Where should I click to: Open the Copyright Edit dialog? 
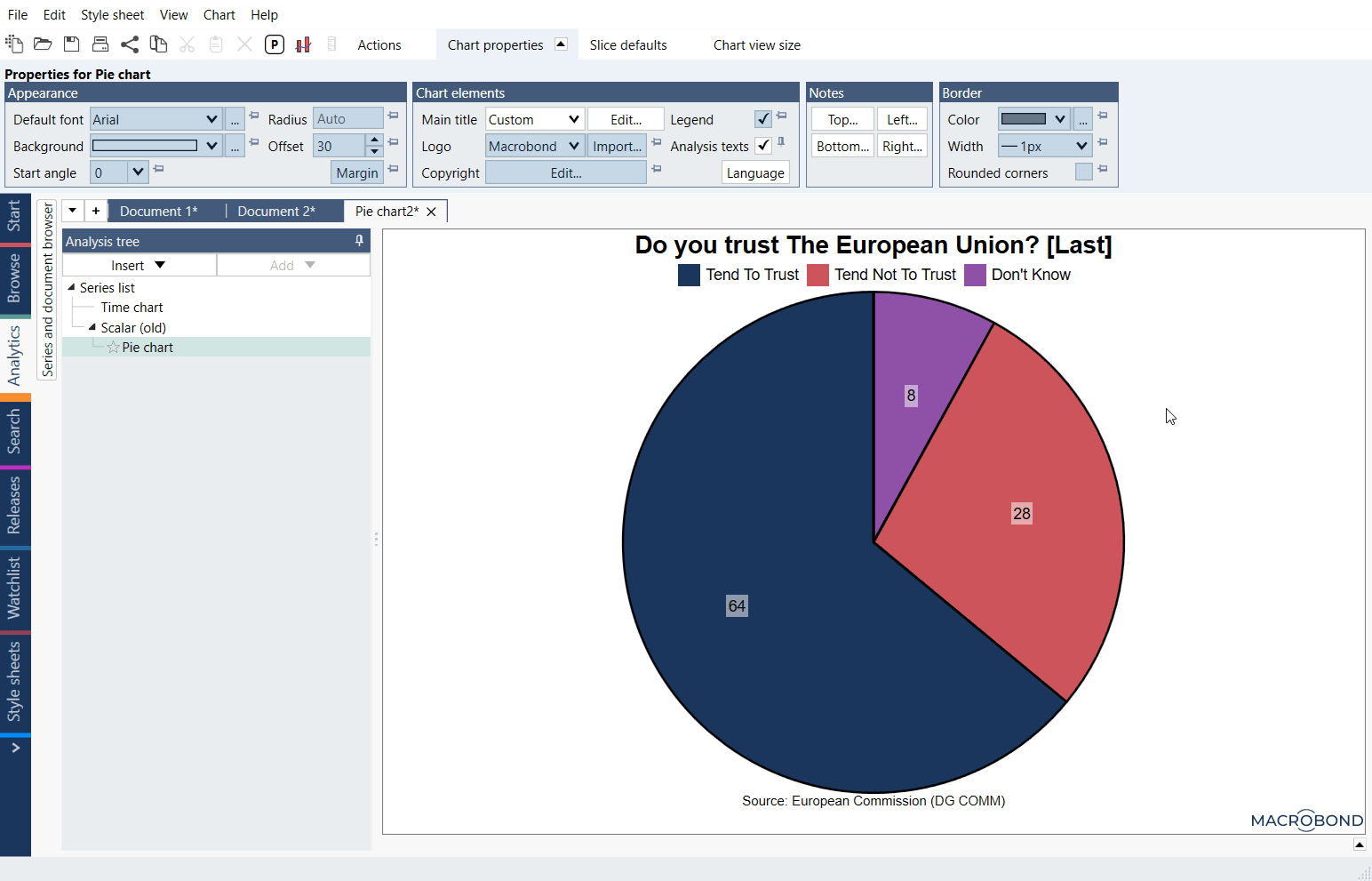pos(566,172)
